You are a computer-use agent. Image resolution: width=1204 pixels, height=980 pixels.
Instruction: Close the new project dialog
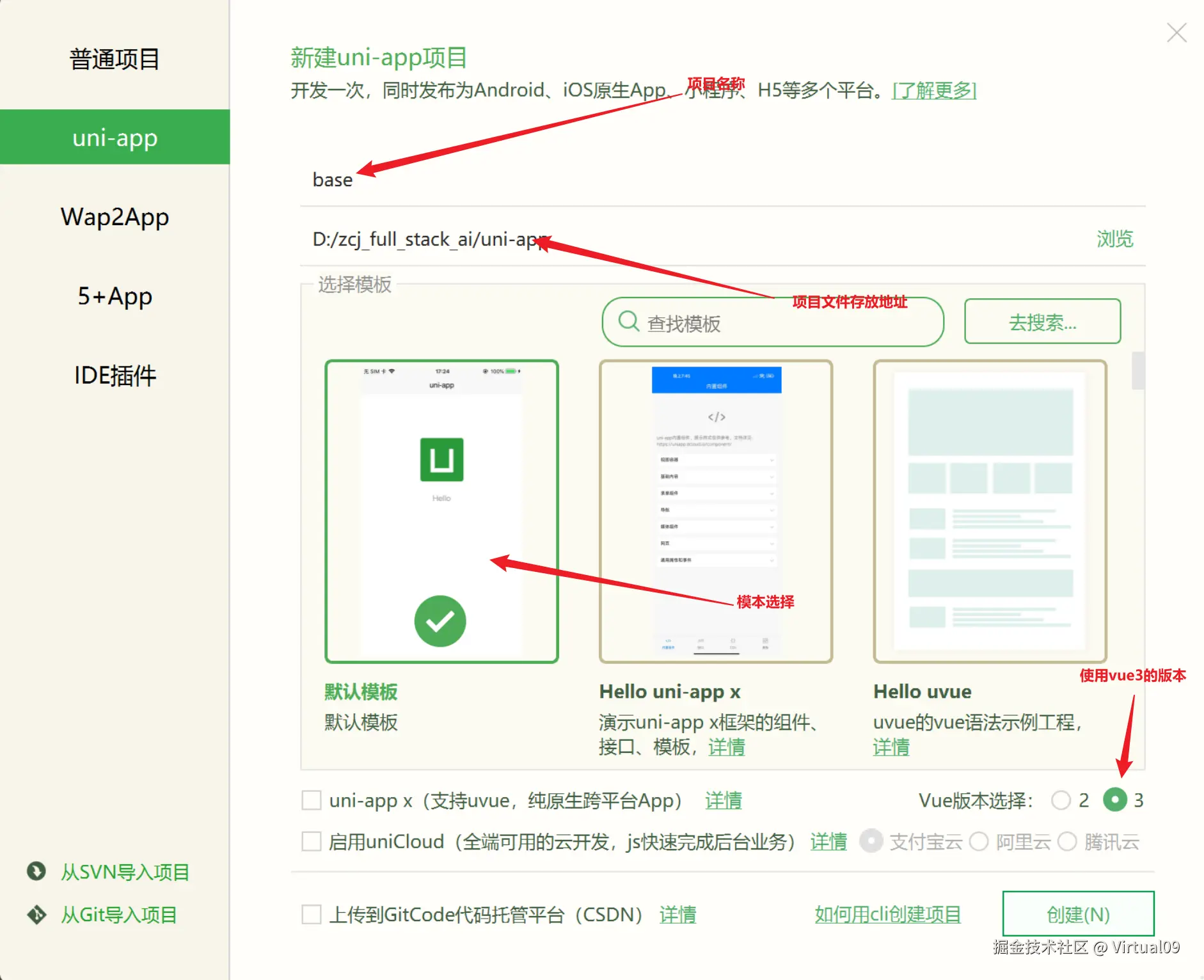coord(1176,33)
